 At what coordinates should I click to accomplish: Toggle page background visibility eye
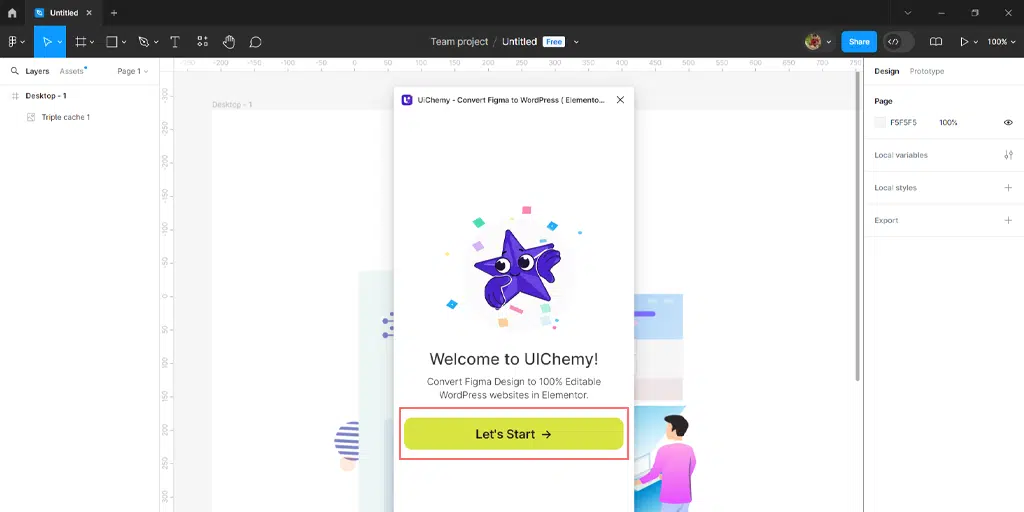[1008, 122]
